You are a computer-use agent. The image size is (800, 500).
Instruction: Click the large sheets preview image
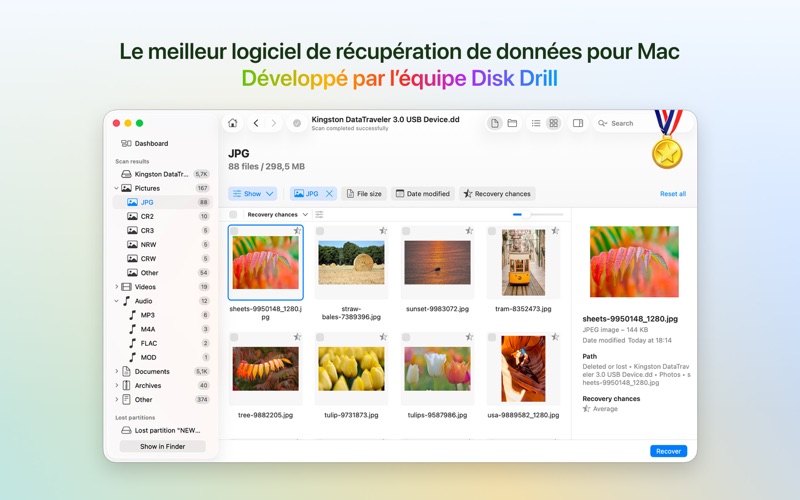pos(634,262)
